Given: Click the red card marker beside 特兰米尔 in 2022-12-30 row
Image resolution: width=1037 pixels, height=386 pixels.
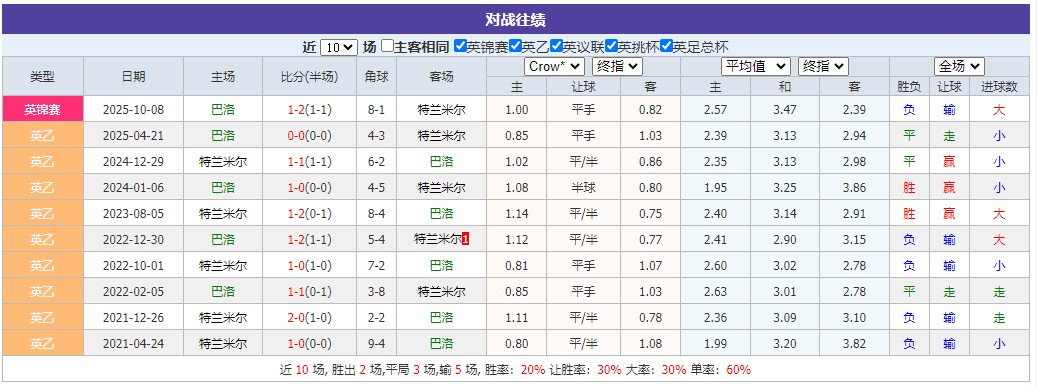Looking at the screenshot, I should (466, 239).
